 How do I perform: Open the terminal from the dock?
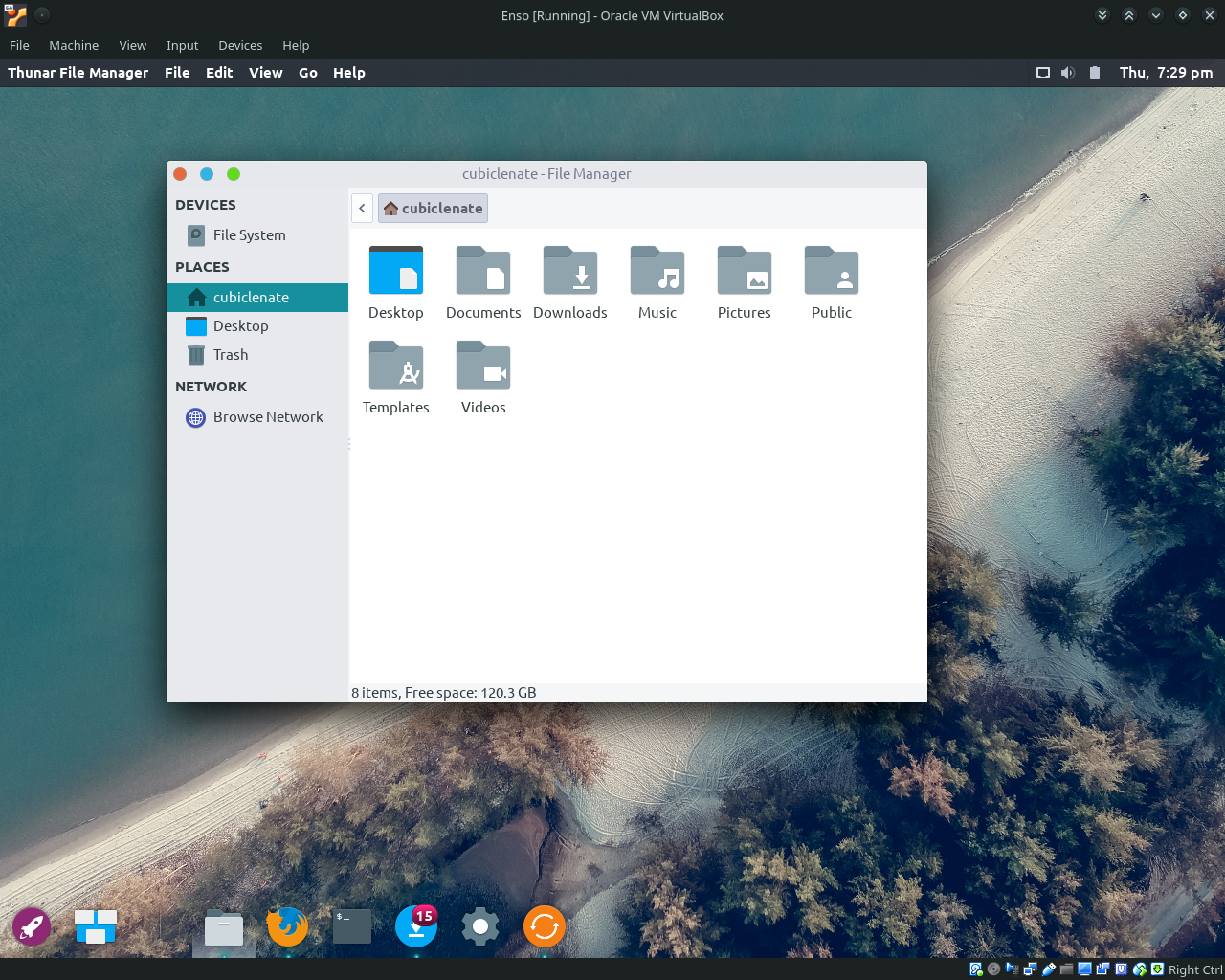tap(351, 925)
